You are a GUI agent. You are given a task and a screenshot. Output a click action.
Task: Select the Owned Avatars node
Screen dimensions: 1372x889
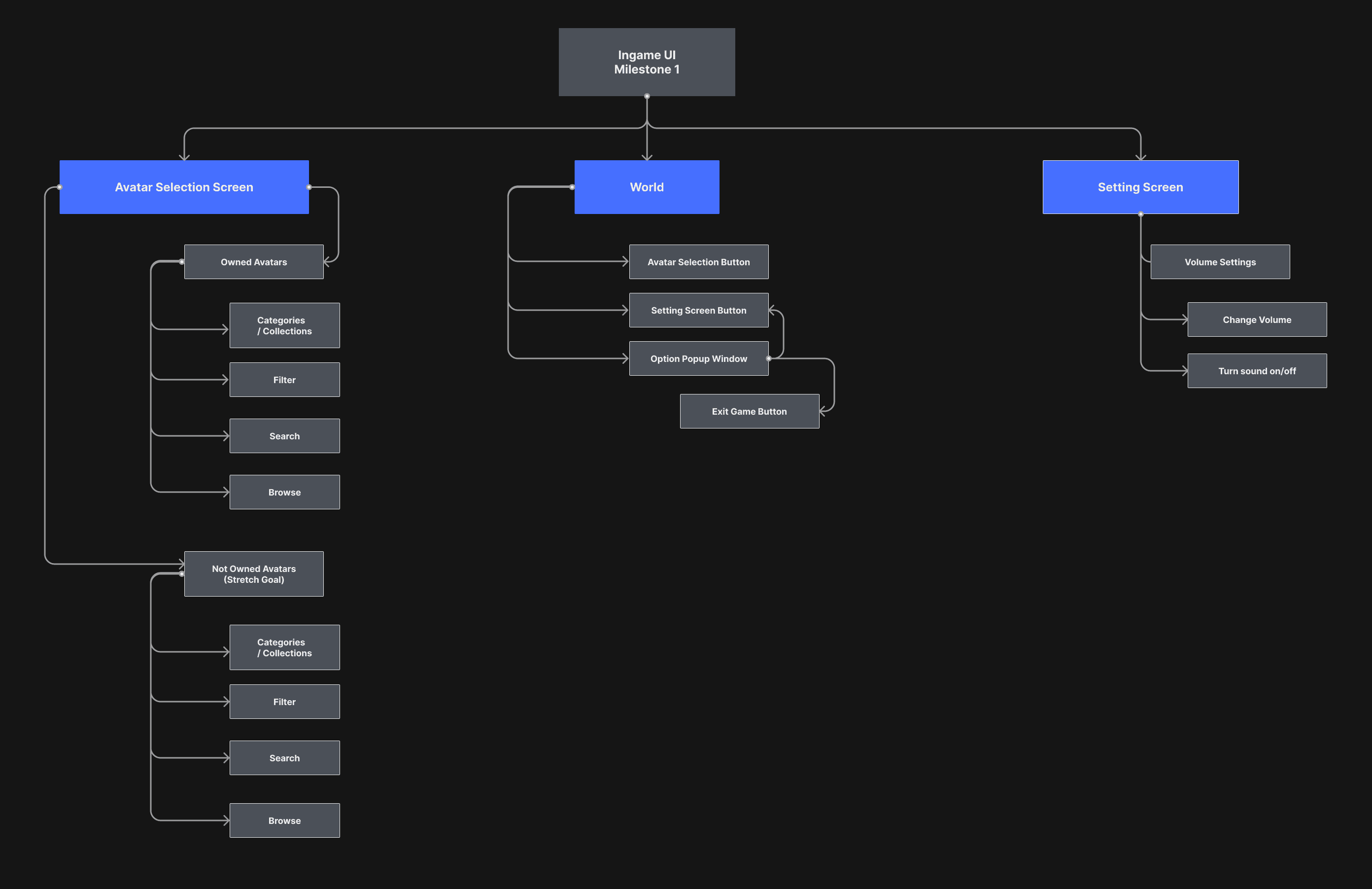254,262
